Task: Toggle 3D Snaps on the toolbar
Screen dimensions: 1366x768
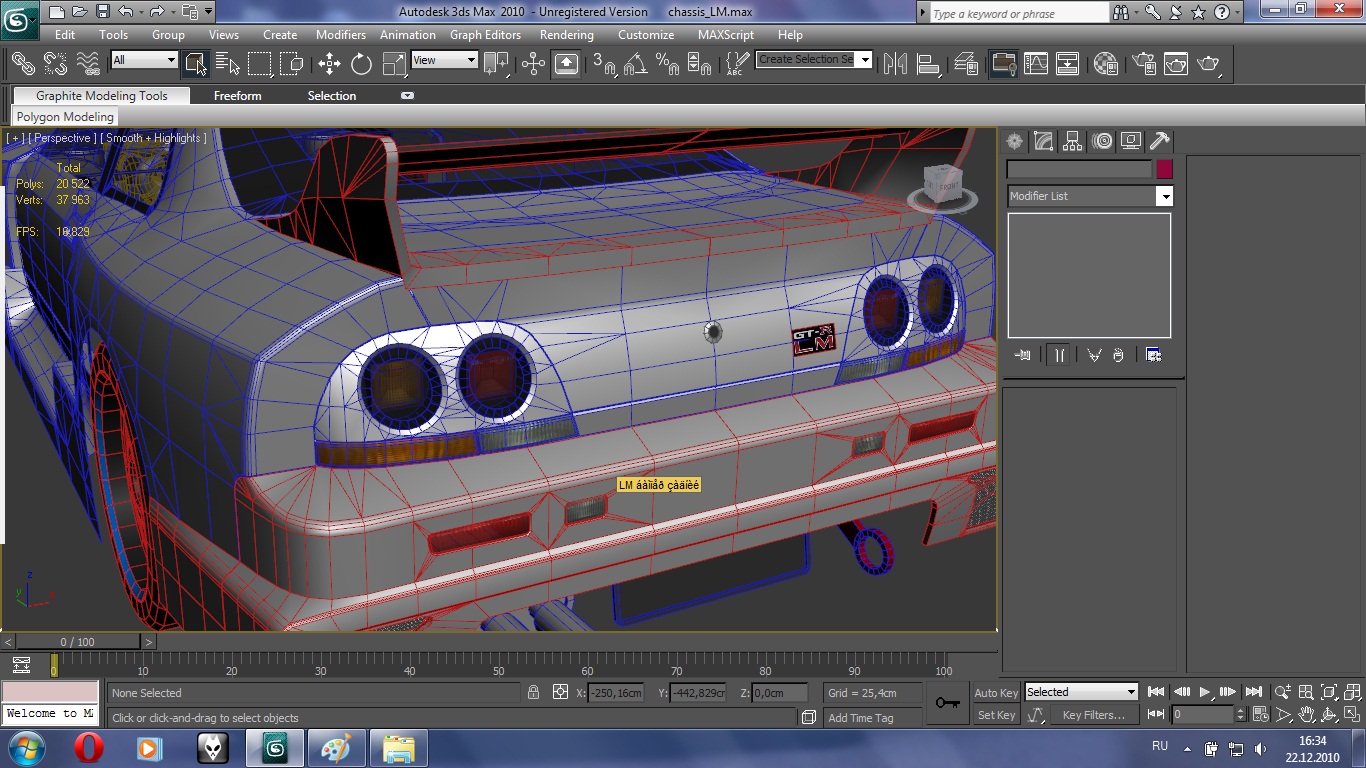Action: [603, 64]
